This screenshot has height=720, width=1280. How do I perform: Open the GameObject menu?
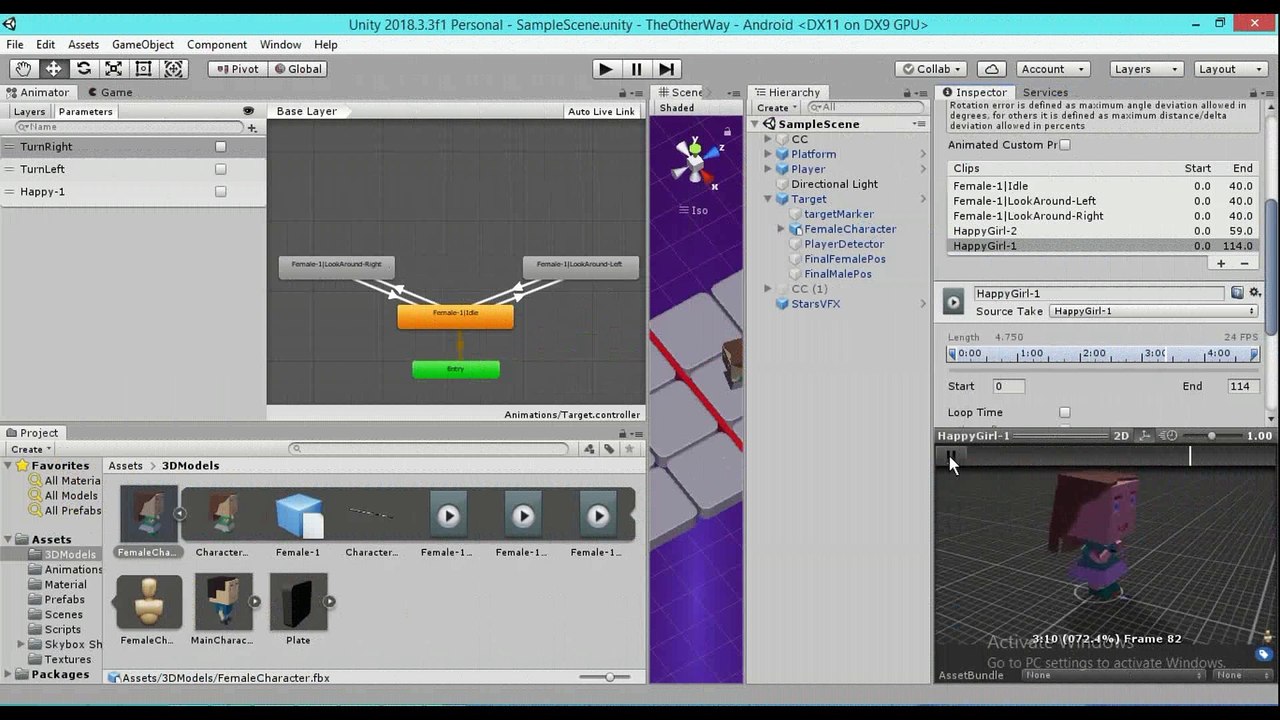pos(143,45)
